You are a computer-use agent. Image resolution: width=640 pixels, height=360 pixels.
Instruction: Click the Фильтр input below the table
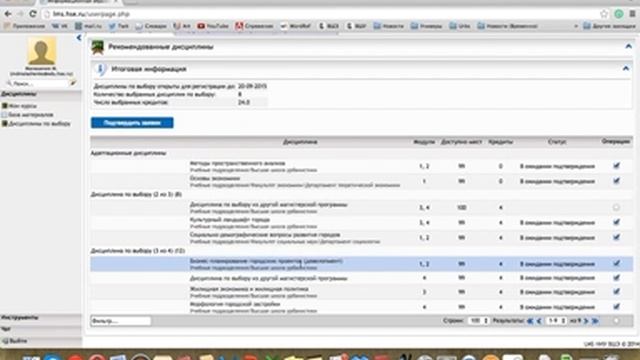[121, 321]
